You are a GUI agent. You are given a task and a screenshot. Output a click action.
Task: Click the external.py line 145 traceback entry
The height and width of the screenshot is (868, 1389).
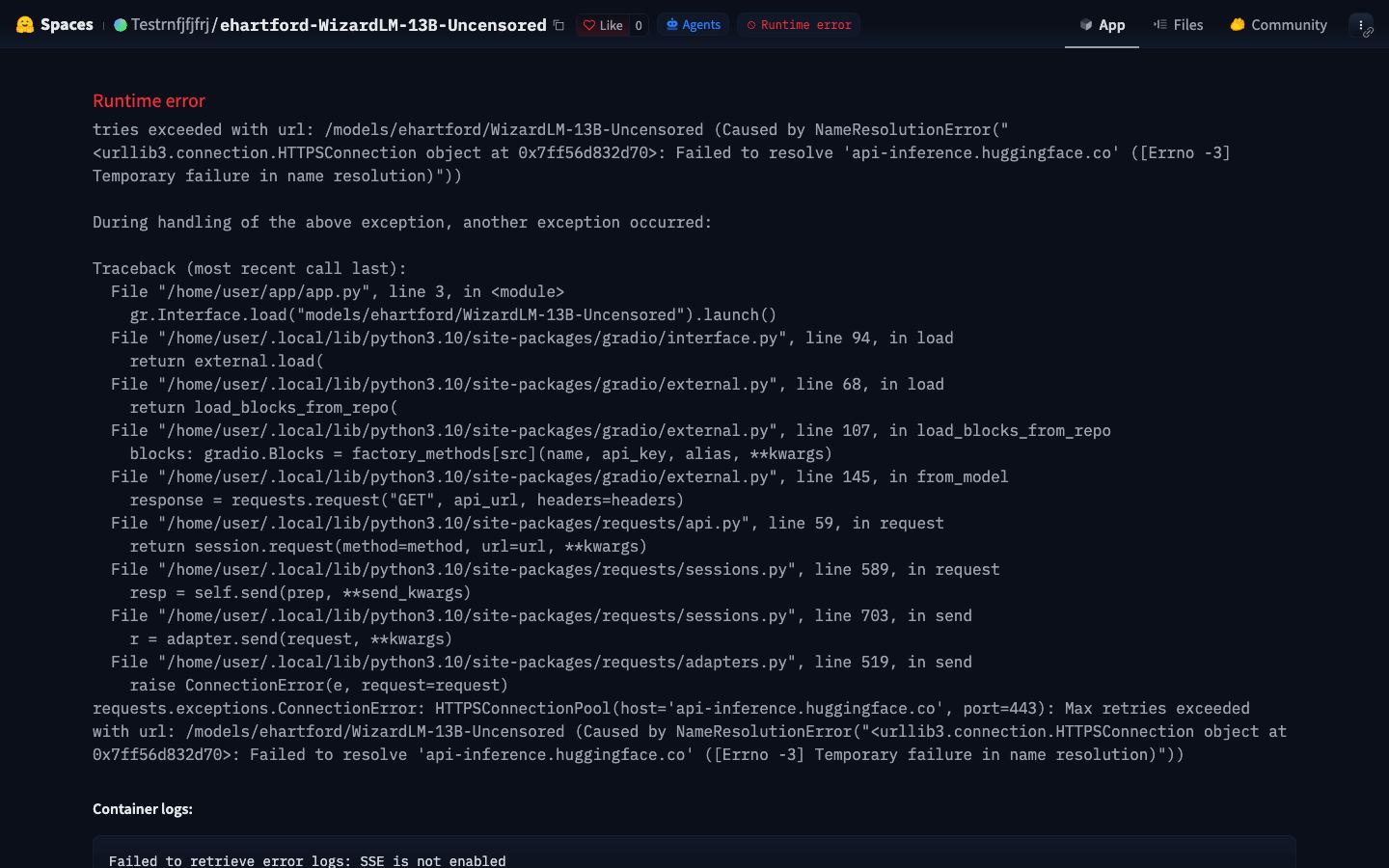(x=559, y=476)
